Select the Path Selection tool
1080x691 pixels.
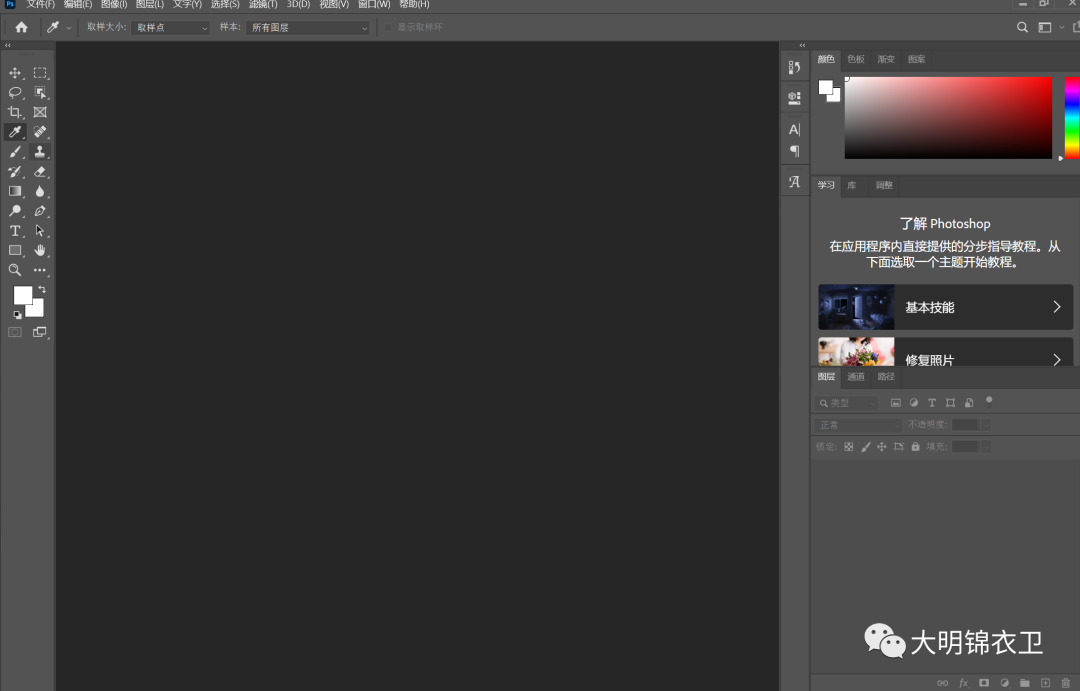(40, 231)
